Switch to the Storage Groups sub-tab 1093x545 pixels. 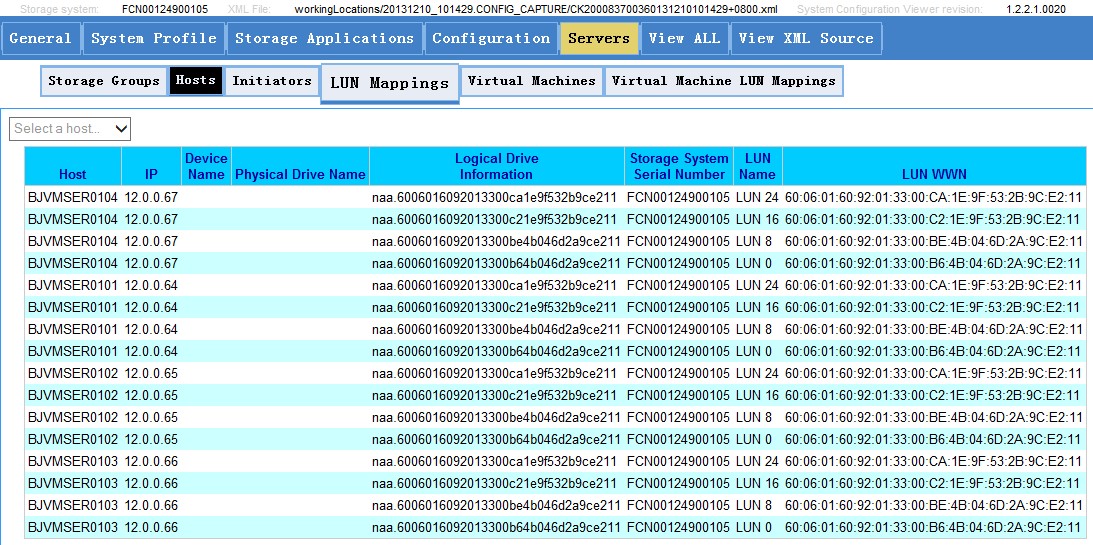[x=104, y=81]
